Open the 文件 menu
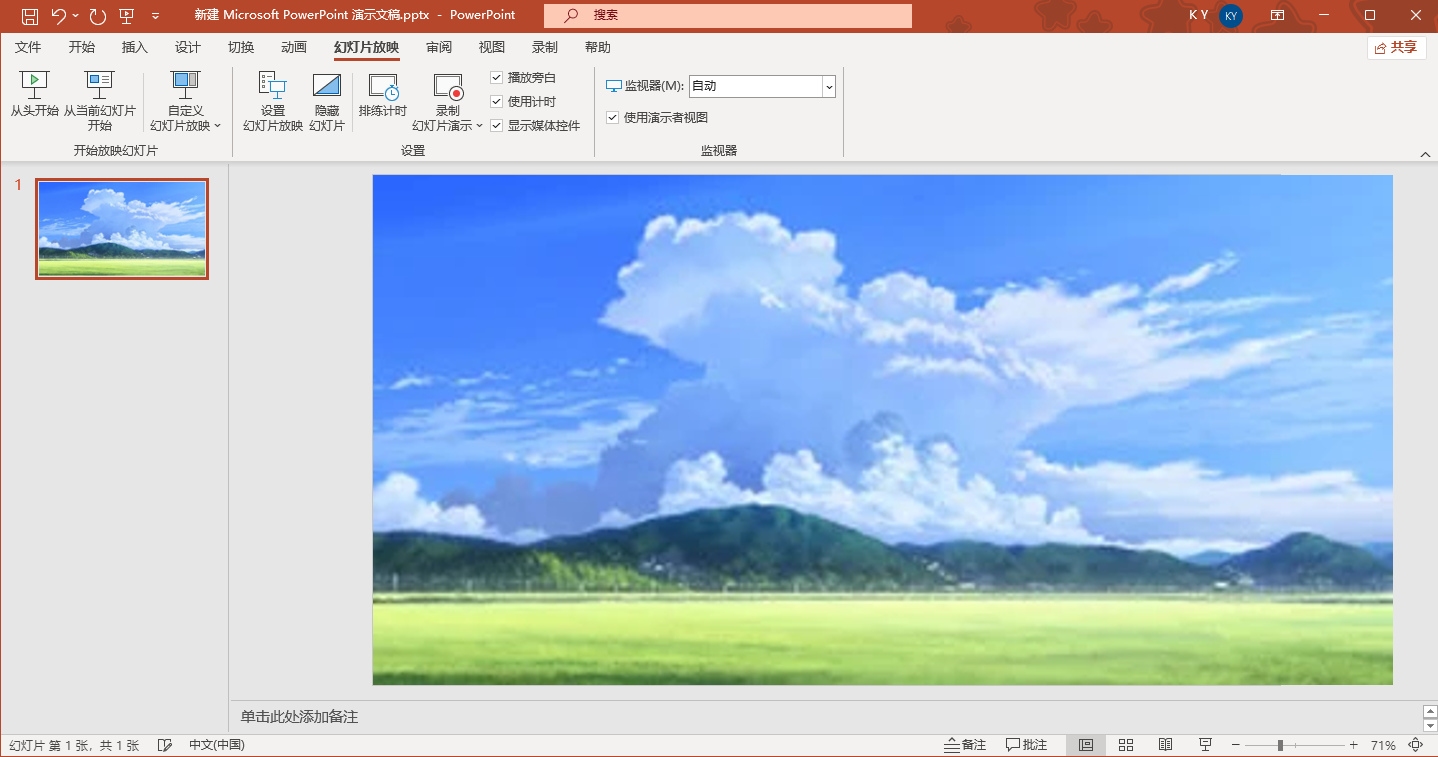Viewport: 1438px width, 757px height. point(28,47)
